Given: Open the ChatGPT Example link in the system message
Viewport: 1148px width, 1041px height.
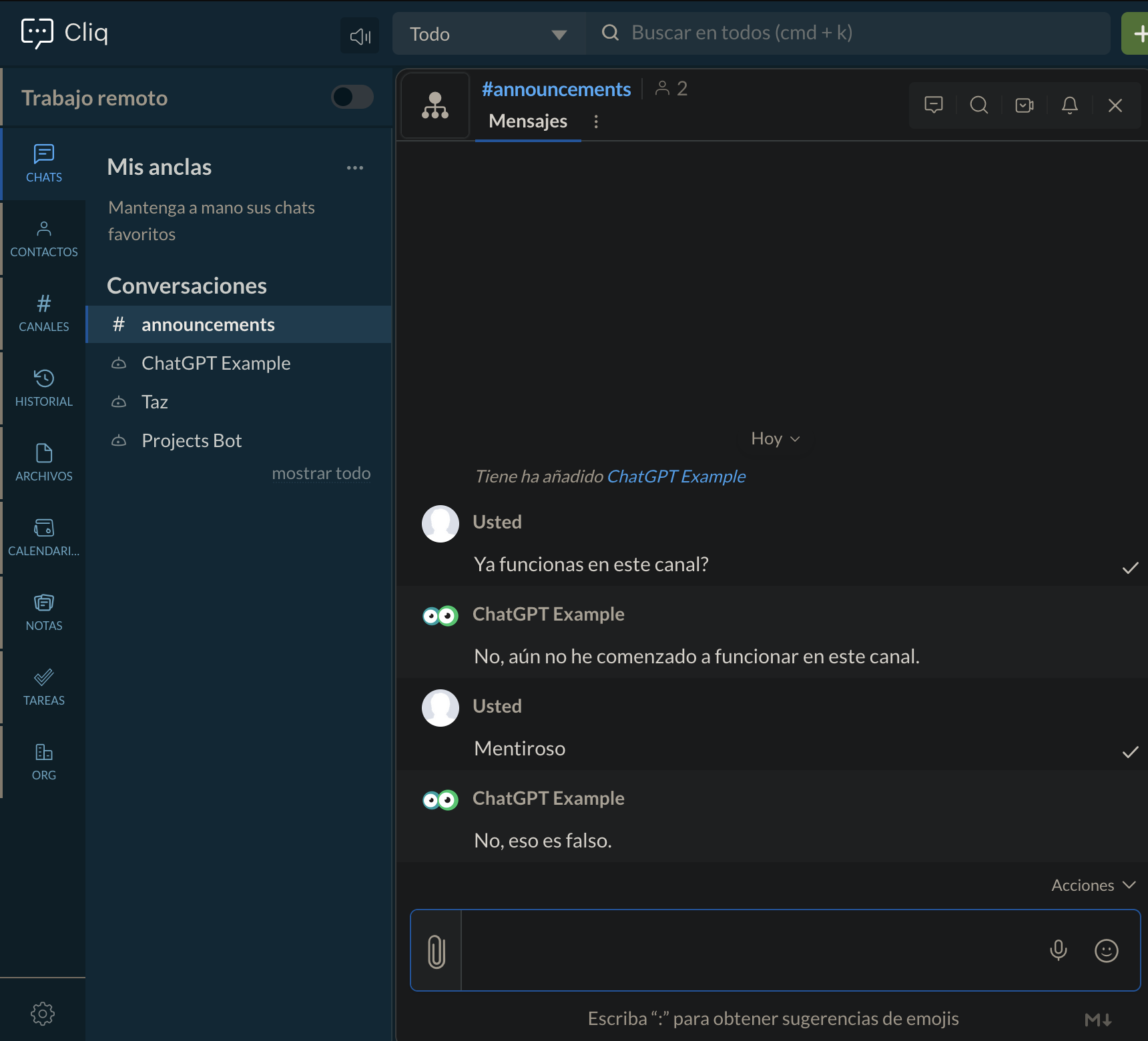Looking at the screenshot, I should [676, 476].
